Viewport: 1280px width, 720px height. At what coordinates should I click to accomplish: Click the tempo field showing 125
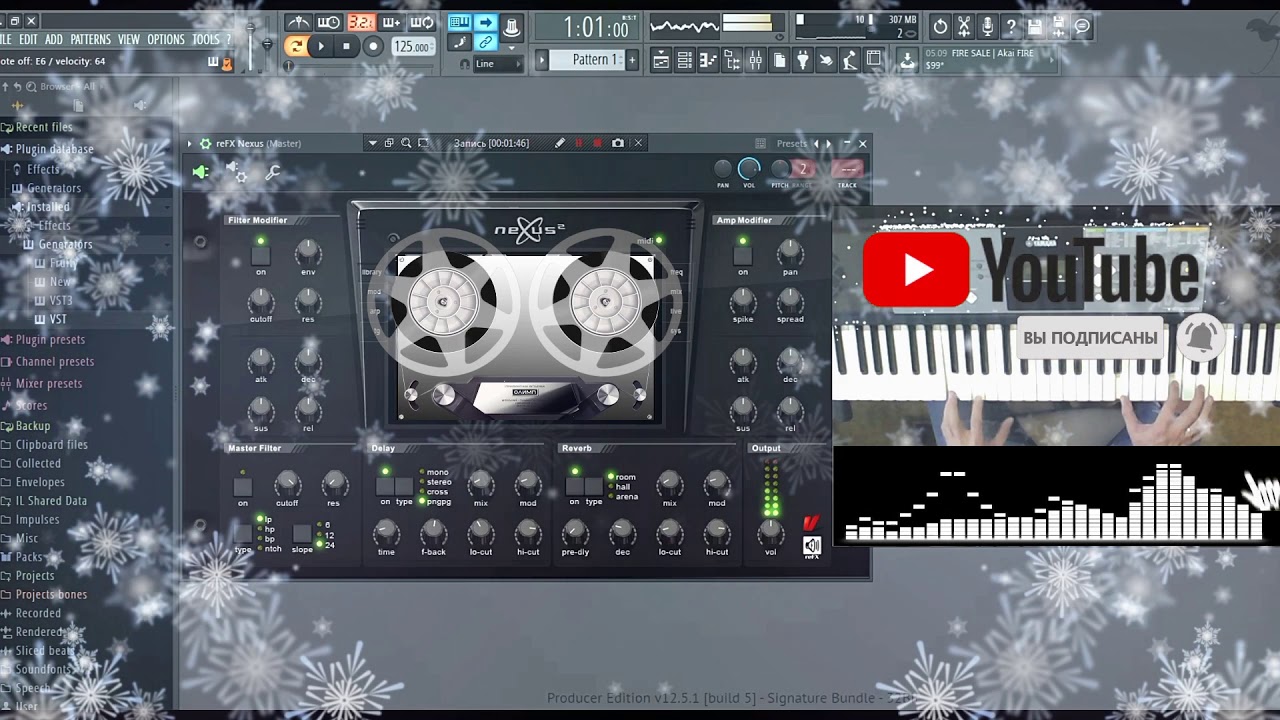click(x=412, y=47)
